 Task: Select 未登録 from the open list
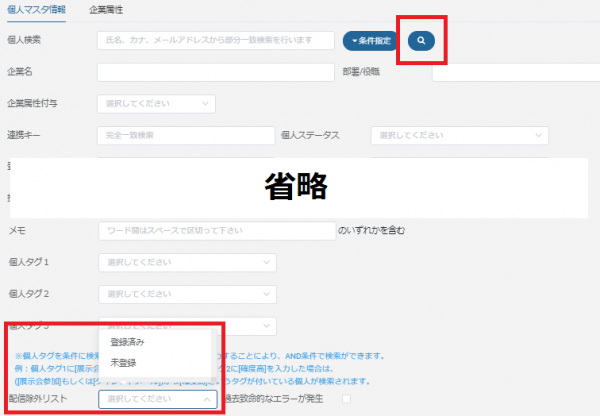coord(155,363)
